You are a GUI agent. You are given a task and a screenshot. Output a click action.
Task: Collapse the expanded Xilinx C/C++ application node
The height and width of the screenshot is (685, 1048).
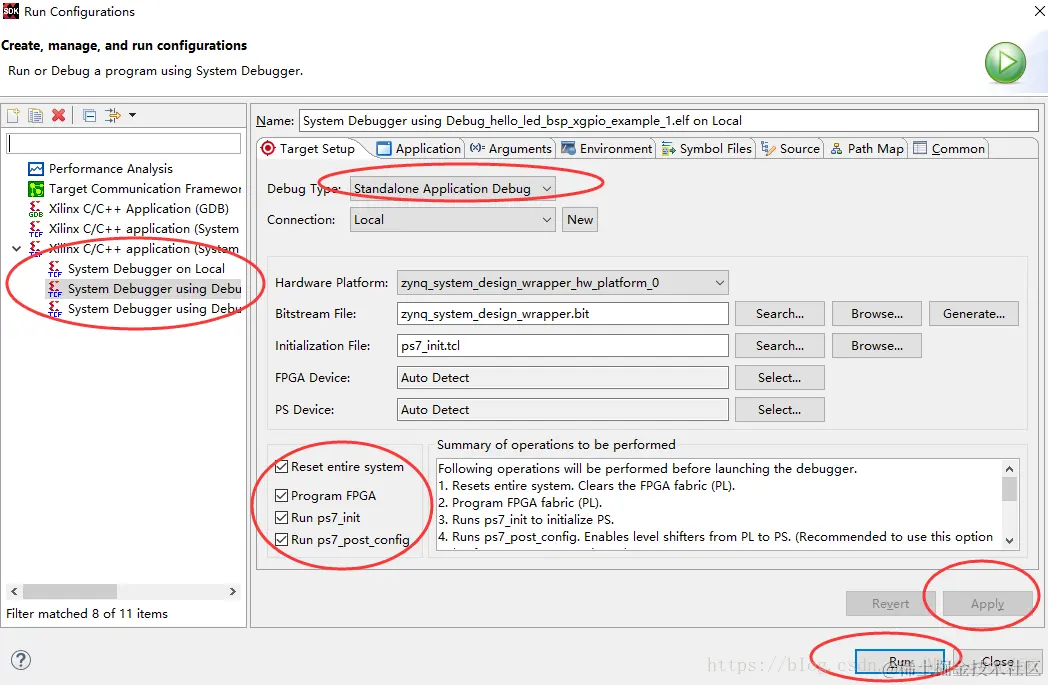(x=16, y=249)
